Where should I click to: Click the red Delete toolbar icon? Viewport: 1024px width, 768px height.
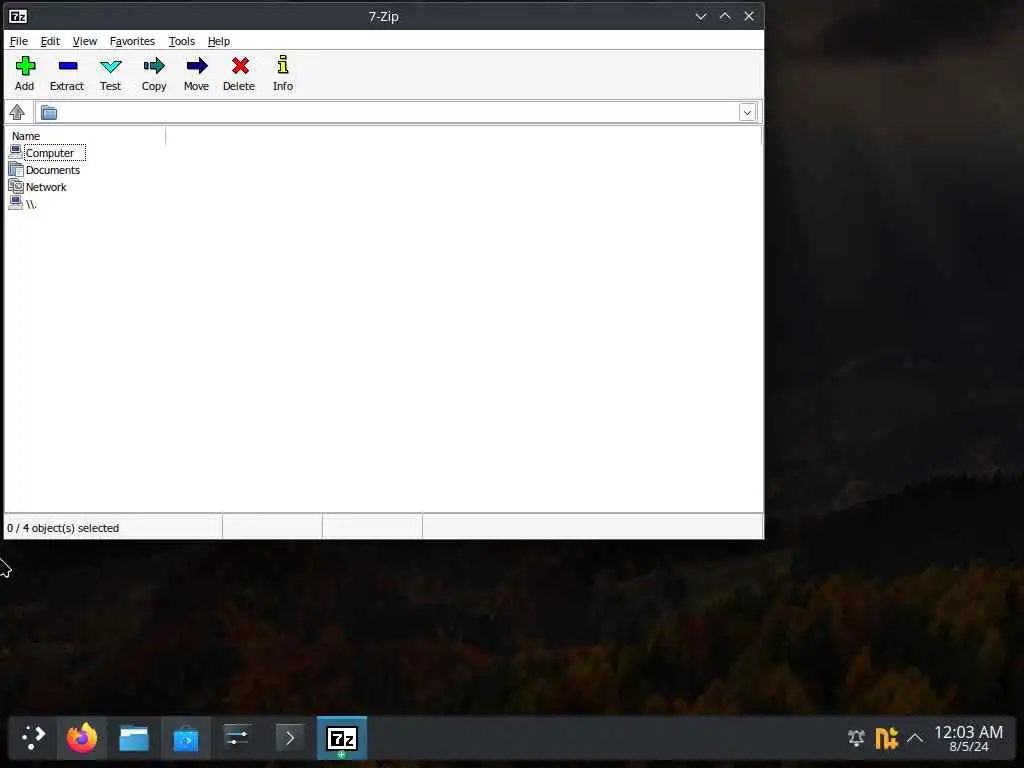pyautogui.click(x=239, y=73)
